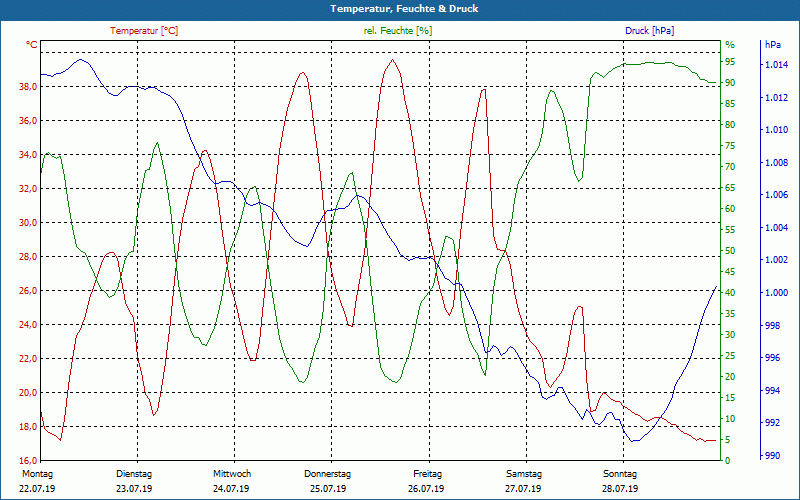Select the red Temperatur [°C] legend label
Image resolution: width=800 pixels, height=500 pixels.
click(x=144, y=31)
